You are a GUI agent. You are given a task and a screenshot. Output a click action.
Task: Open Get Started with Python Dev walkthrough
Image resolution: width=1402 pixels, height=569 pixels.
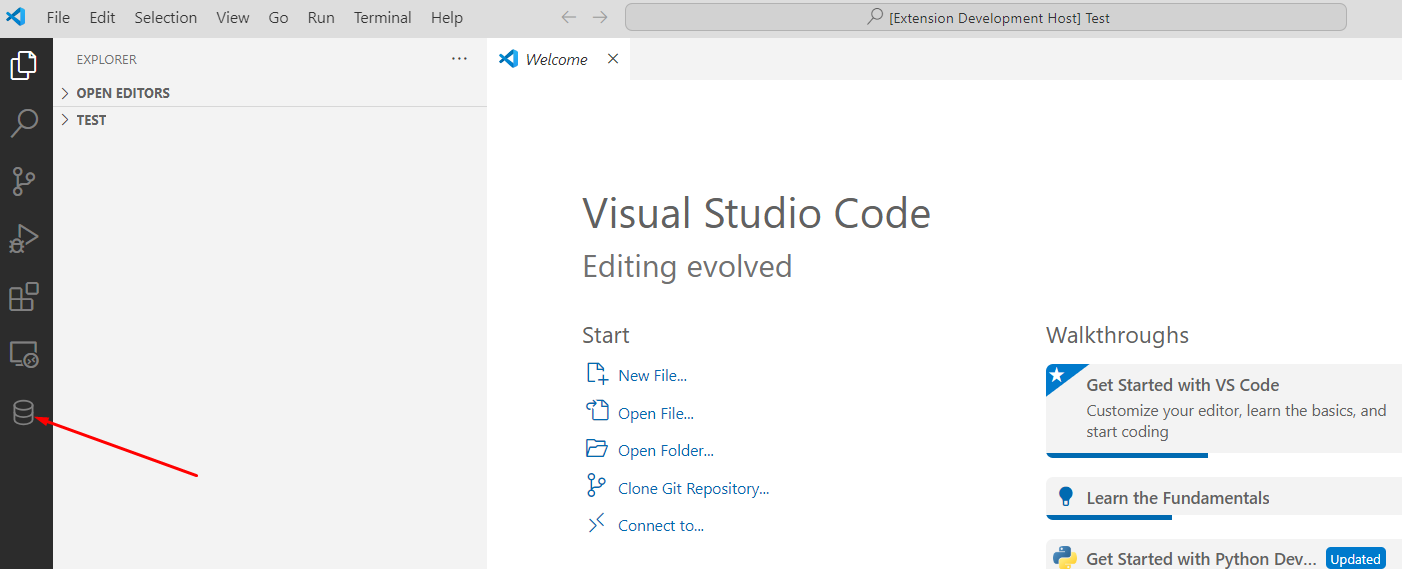[1224, 555]
